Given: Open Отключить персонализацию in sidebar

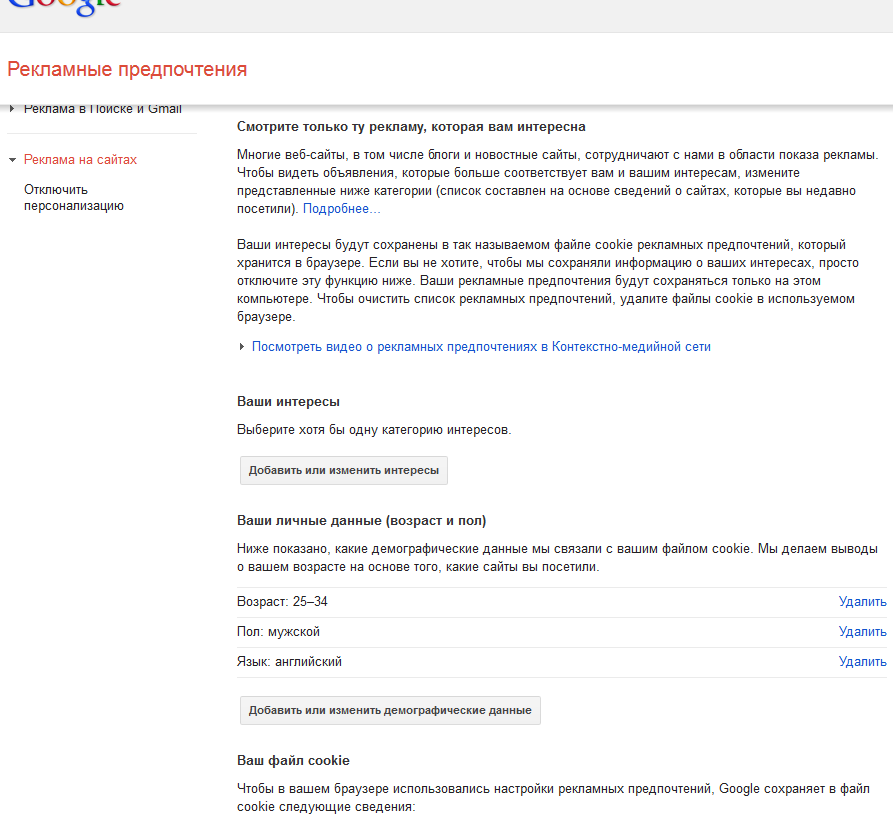Looking at the screenshot, I should coord(73,198).
